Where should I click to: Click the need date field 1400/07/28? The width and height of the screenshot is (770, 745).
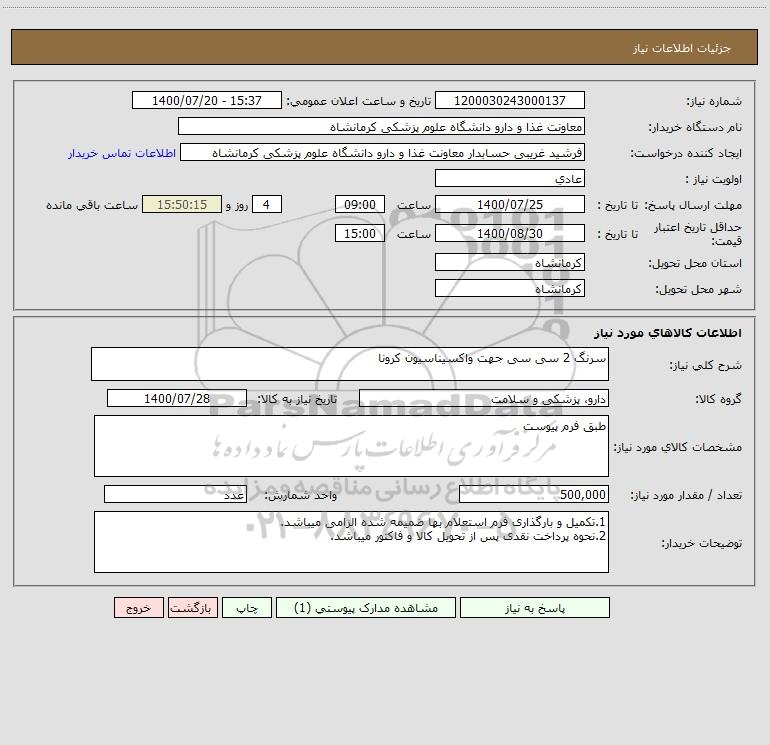(177, 398)
